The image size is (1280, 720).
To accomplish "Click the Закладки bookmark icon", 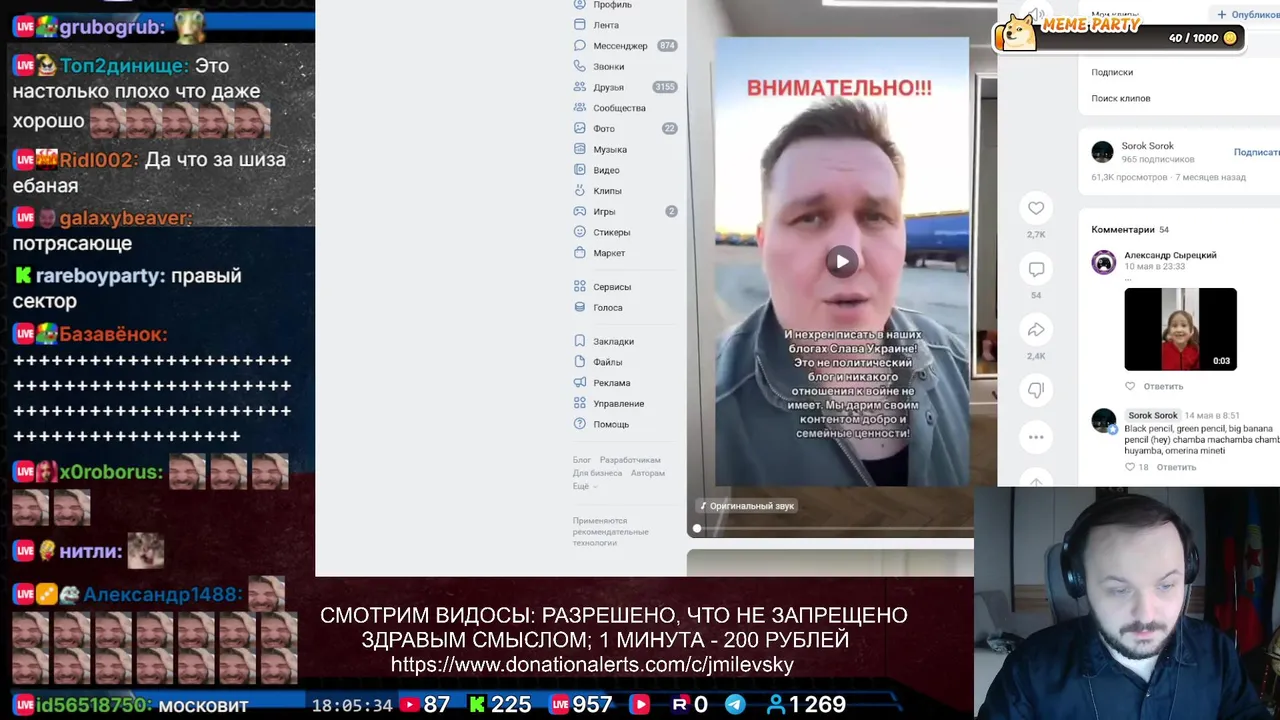I will tap(580, 341).
